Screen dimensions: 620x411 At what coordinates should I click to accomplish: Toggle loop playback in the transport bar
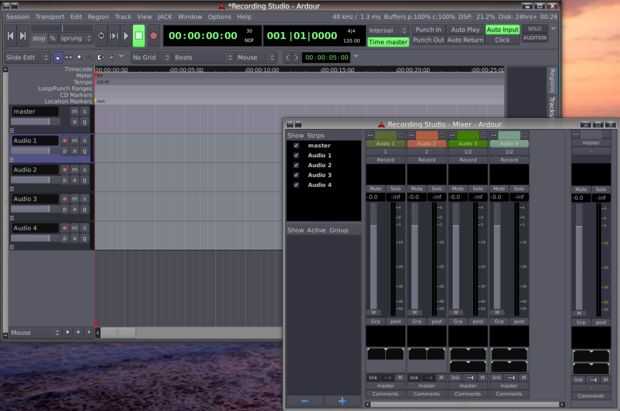pyautogui.click(x=101, y=36)
